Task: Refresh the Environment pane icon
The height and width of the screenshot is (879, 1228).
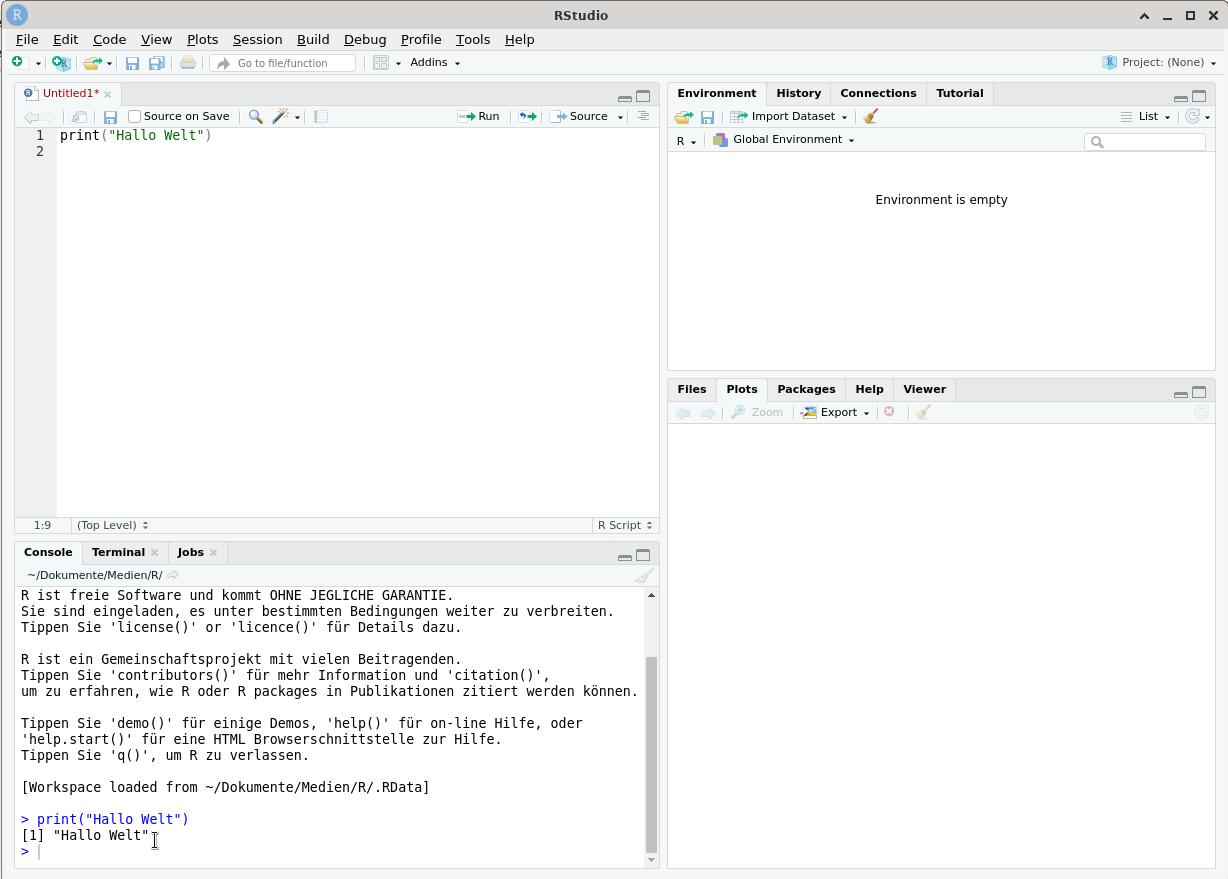Action: 1192,116
